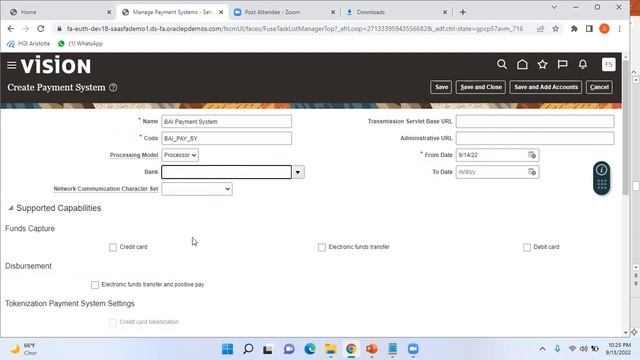Viewport: 640px width, 360px height.
Task: Click the share page icon in address bar
Action: click(540, 29)
